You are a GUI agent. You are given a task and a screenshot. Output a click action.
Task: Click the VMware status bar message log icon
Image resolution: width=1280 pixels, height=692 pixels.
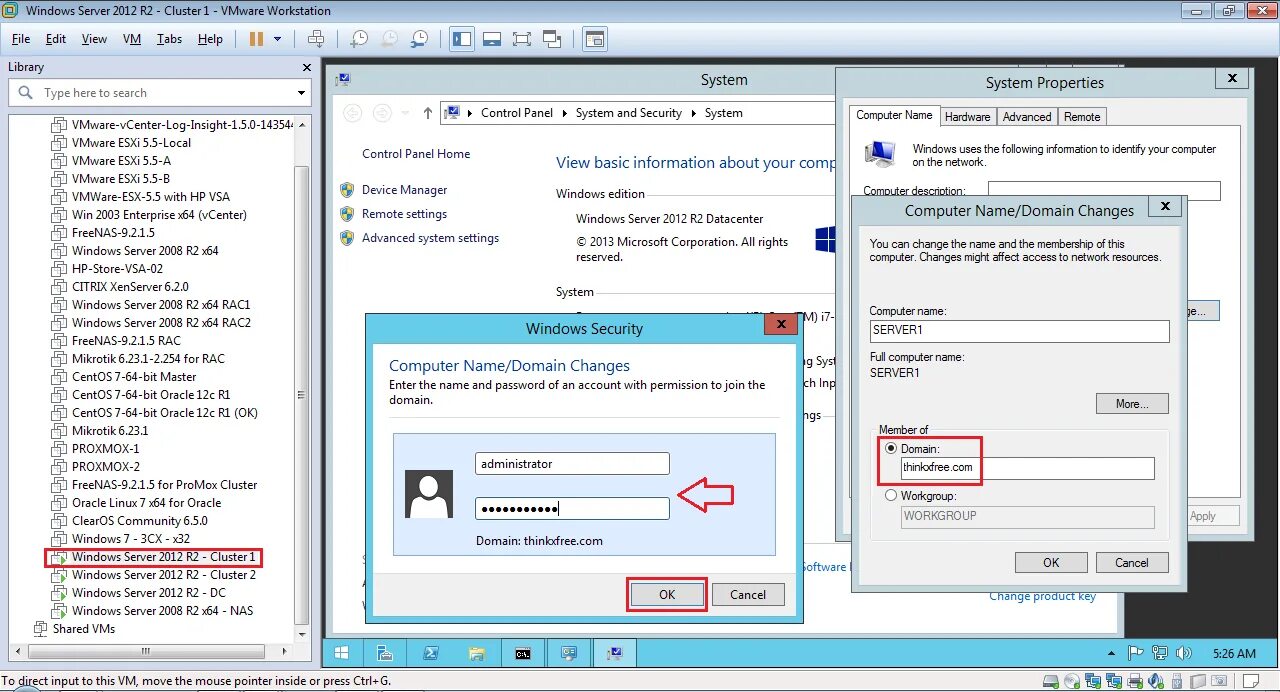point(1250,682)
